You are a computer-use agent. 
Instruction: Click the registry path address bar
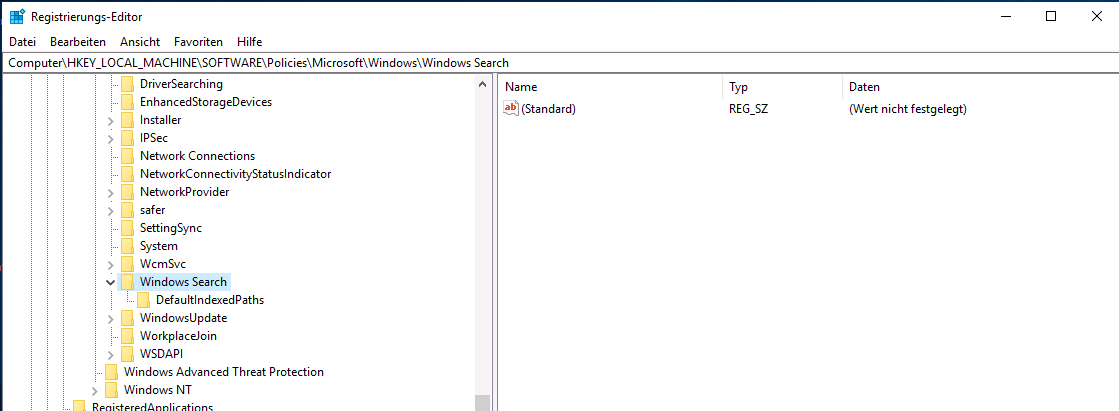(x=560, y=63)
